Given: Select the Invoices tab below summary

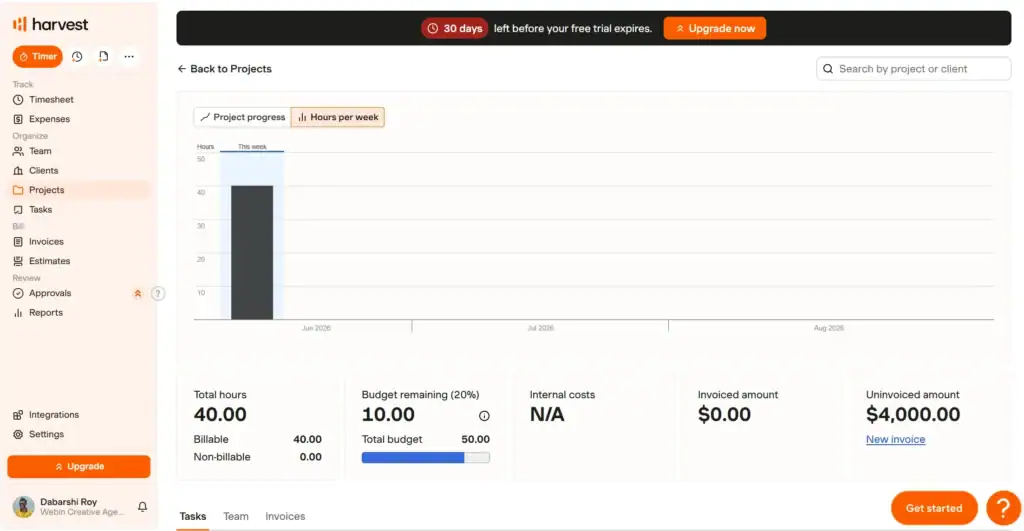Looking at the screenshot, I should click(x=285, y=516).
